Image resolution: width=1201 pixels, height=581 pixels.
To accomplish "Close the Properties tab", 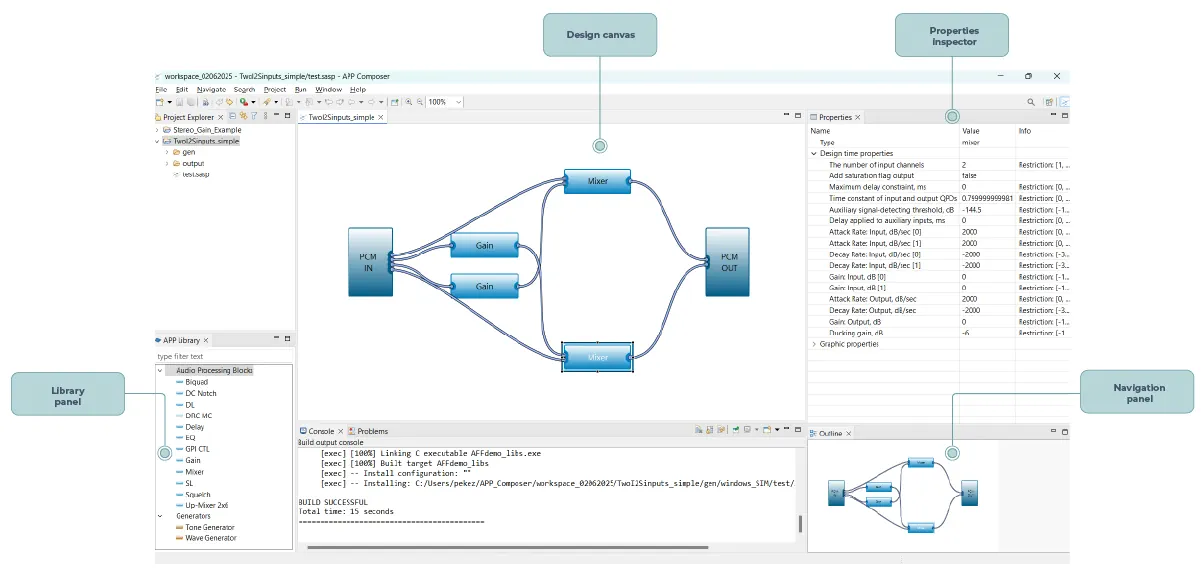I will click(x=857, y=117).
